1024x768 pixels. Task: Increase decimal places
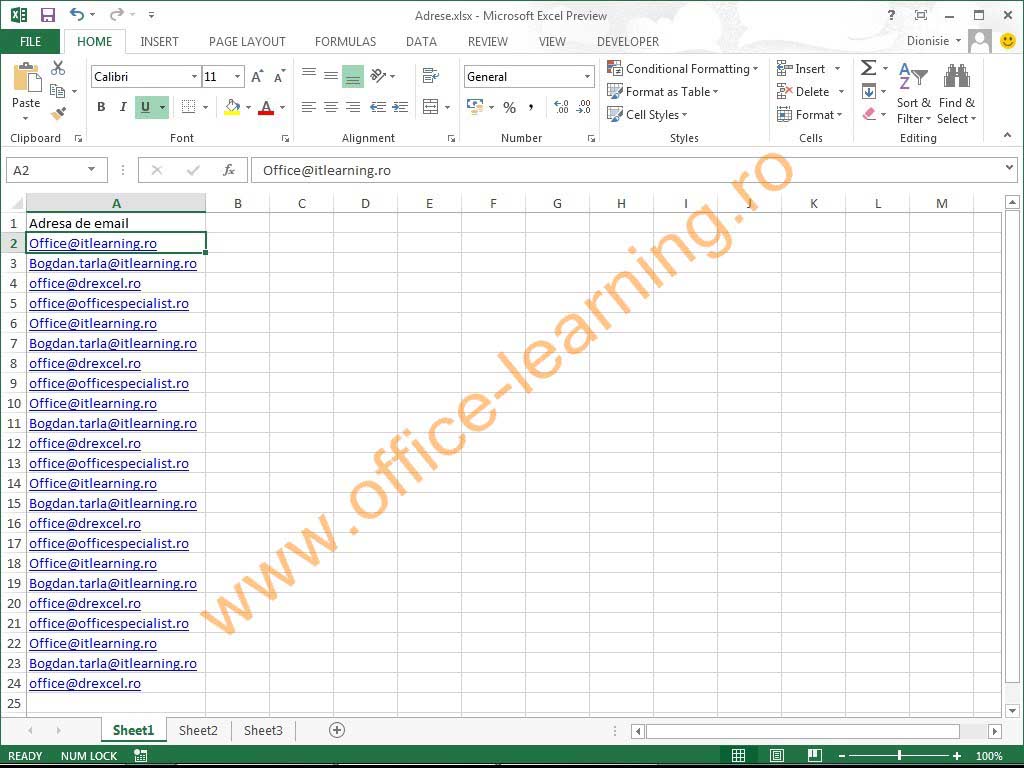pyautogui.click(x=561, y=107)
